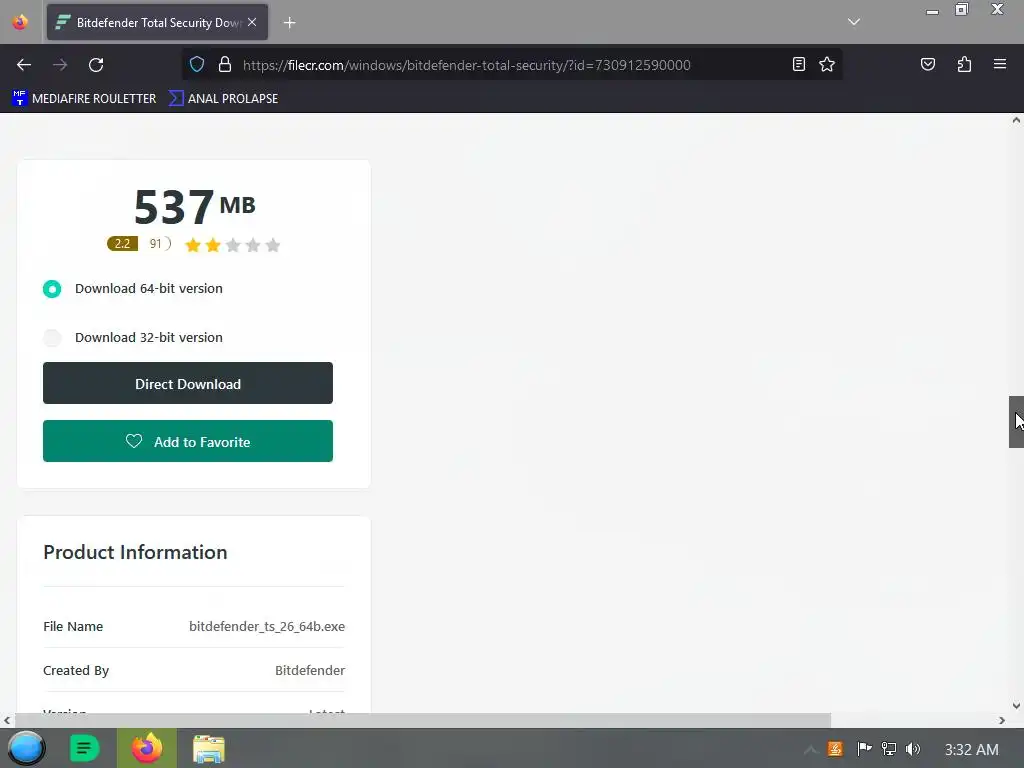
Task: Open the network tray icon
Action: coord(889,749)
